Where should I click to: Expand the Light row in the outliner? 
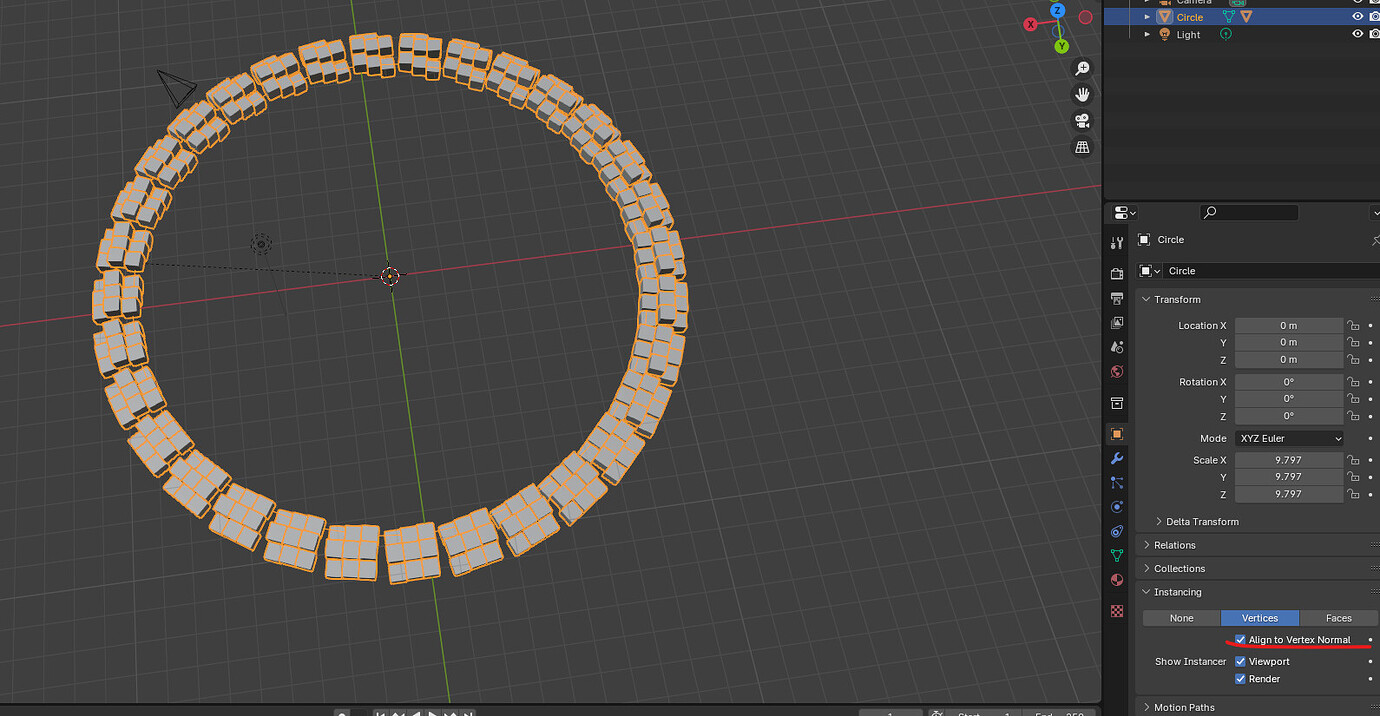click(x=1147, y=34)
